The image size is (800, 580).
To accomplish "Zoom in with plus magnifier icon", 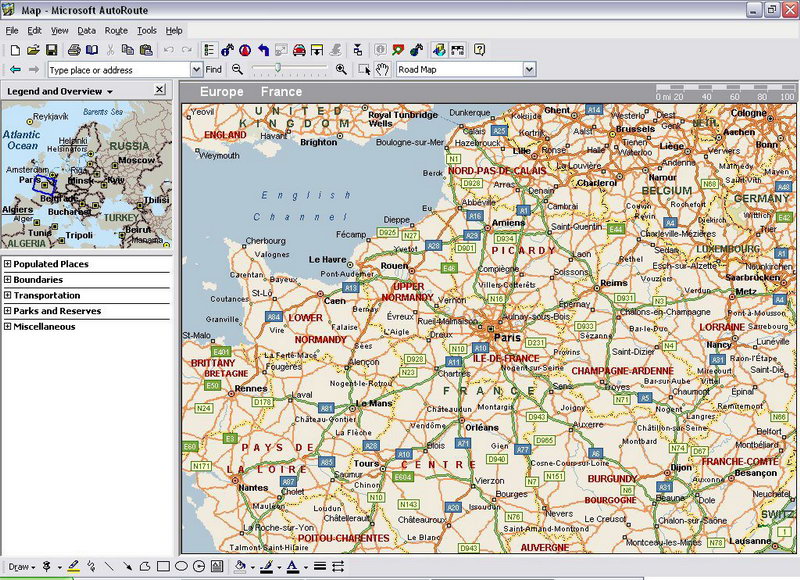I will (x=341, y=69).
